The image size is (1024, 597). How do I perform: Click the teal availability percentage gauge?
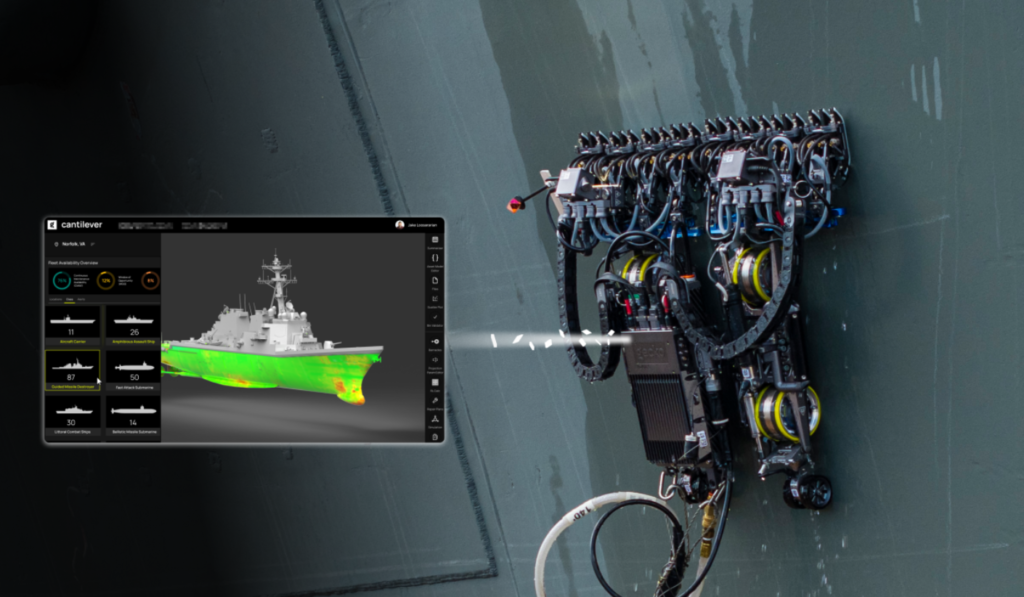61,280
